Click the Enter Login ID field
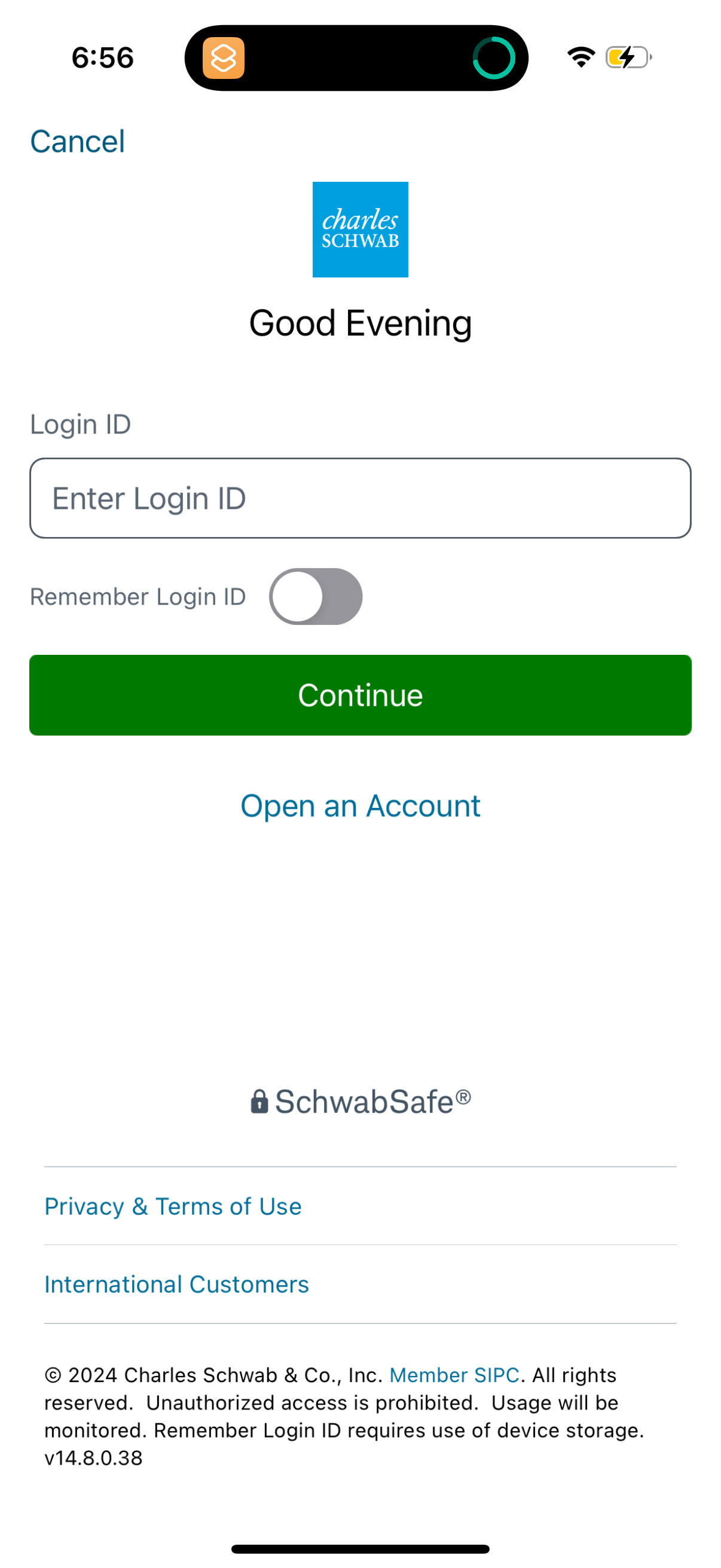This screenshot has width=721, height=1568. 360,498
